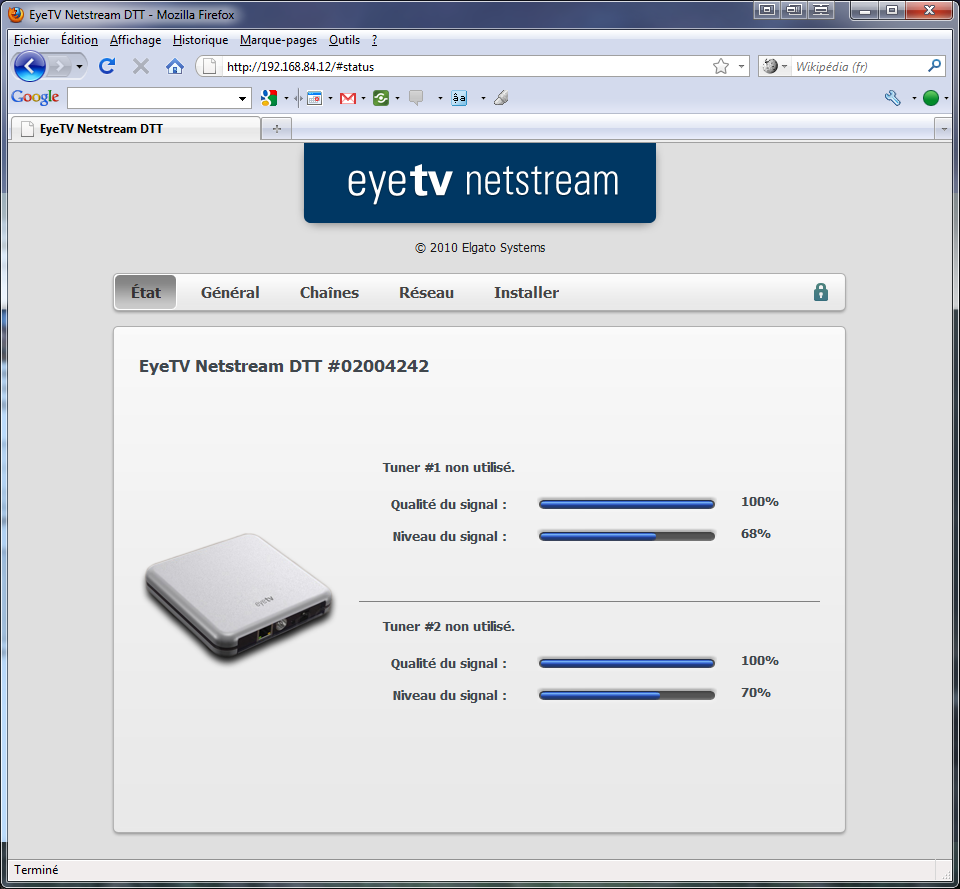Click the Google Calendar toolbar icon
Screen dimensions: 960x889
point(314,98)
